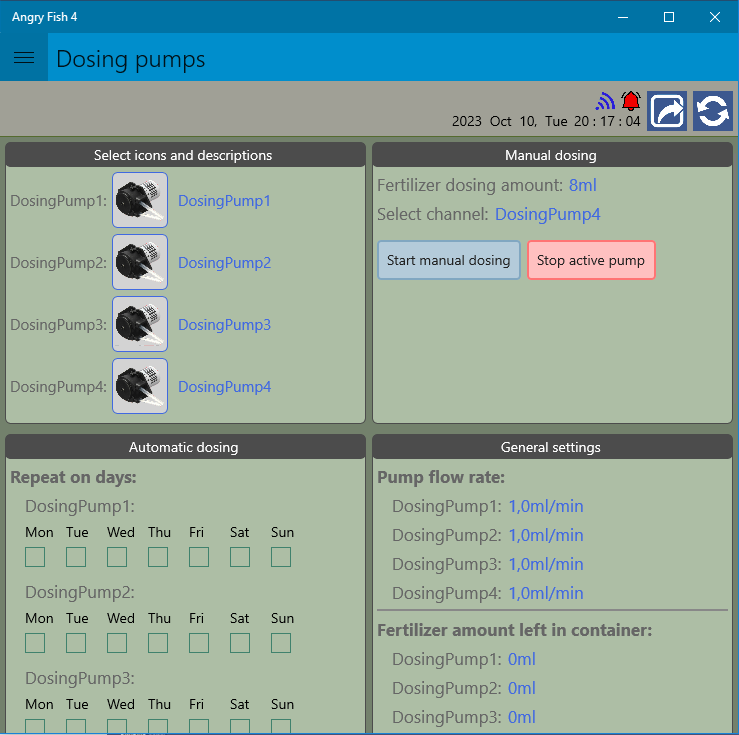Viewport: 739px width, 735px height.
Task: Check Sun for DosingPump2
Action: 281,643
